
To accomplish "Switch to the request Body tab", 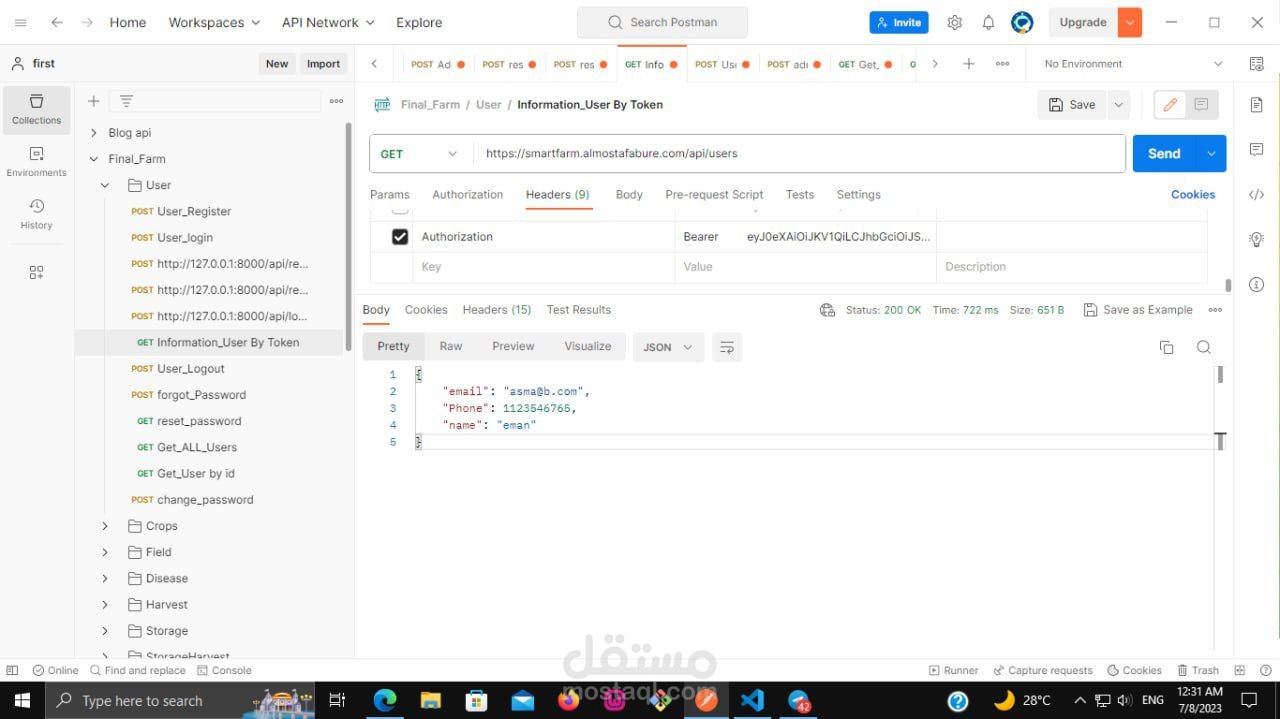I will tap(629, 195).
